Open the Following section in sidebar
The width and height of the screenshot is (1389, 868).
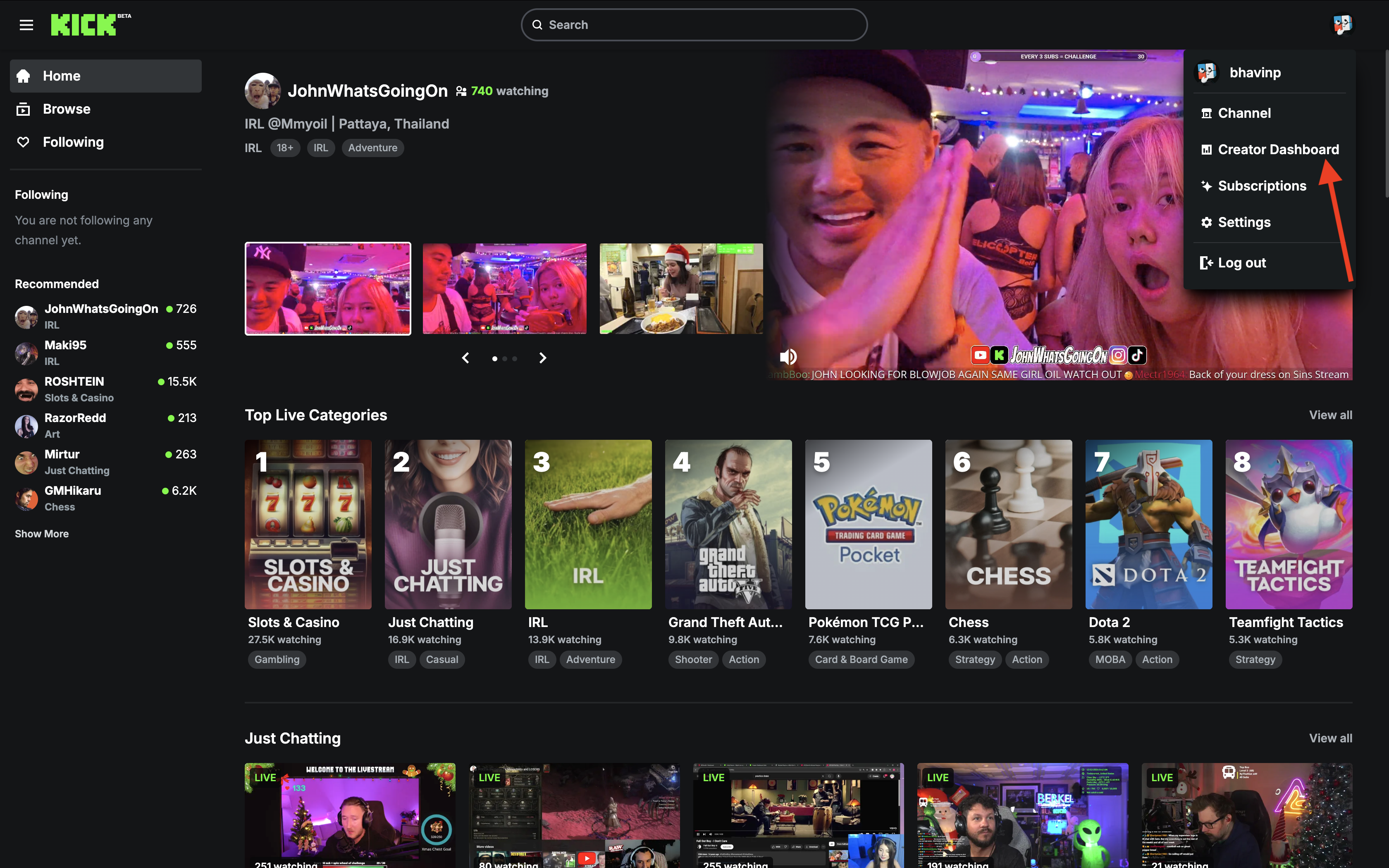(x=73, y=142)
